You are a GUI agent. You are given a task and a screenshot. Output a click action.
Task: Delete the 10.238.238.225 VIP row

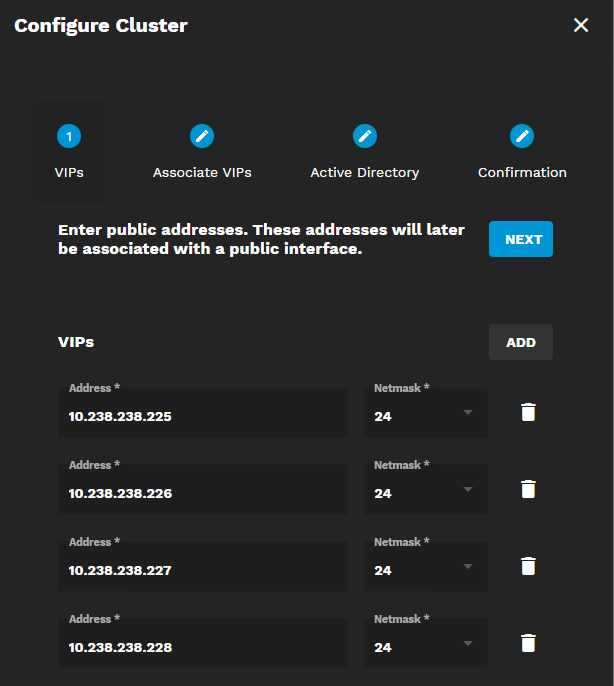528,412
